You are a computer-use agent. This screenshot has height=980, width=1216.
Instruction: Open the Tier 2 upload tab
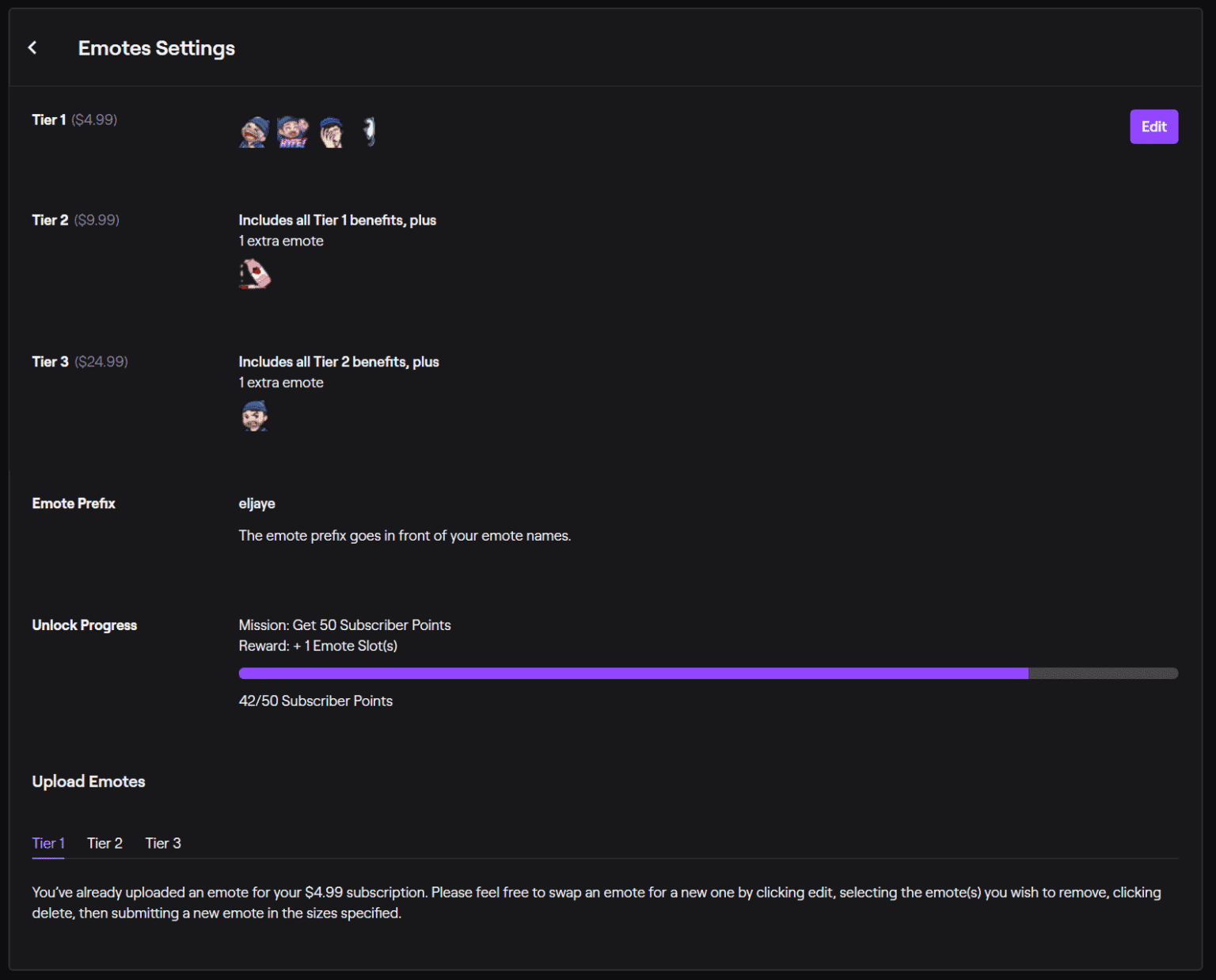(x=104, y=843)
